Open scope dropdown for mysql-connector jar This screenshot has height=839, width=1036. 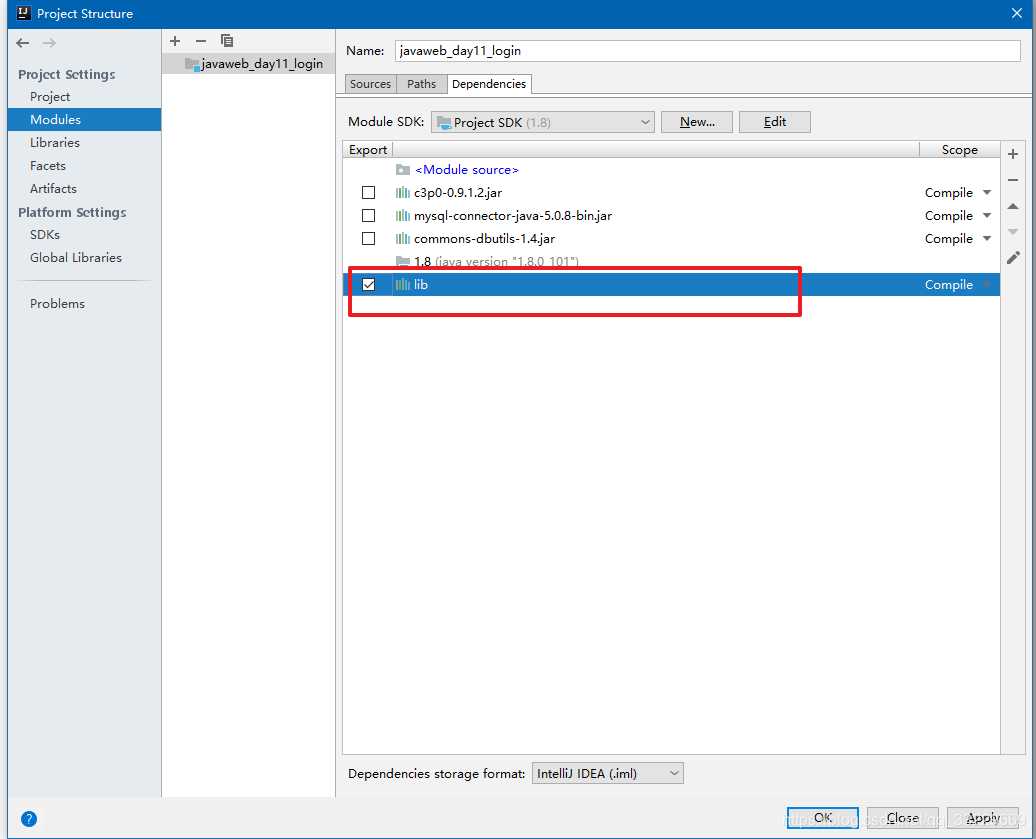pos(986,216)
